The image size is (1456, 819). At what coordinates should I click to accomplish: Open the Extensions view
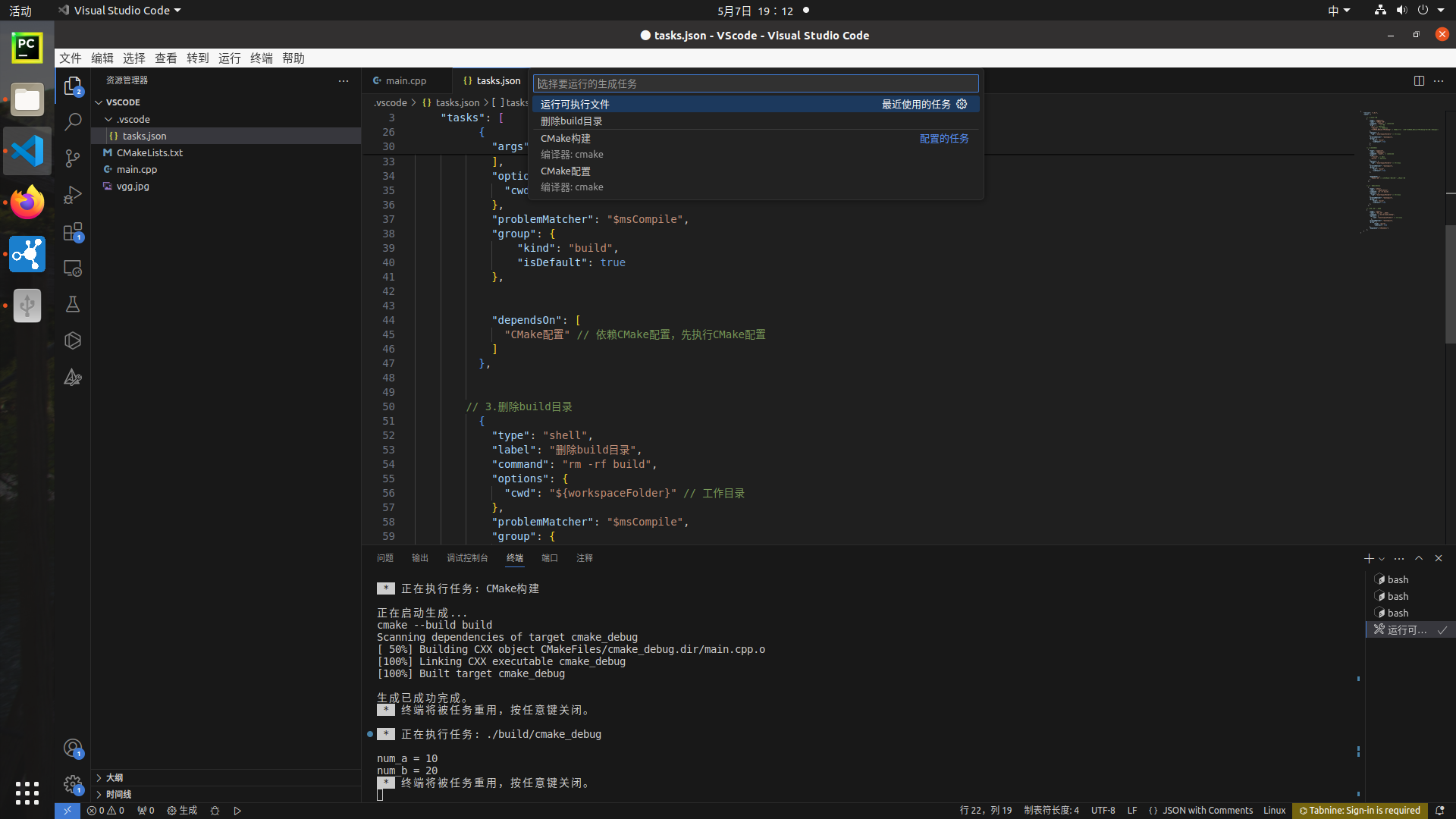[72, 231]
